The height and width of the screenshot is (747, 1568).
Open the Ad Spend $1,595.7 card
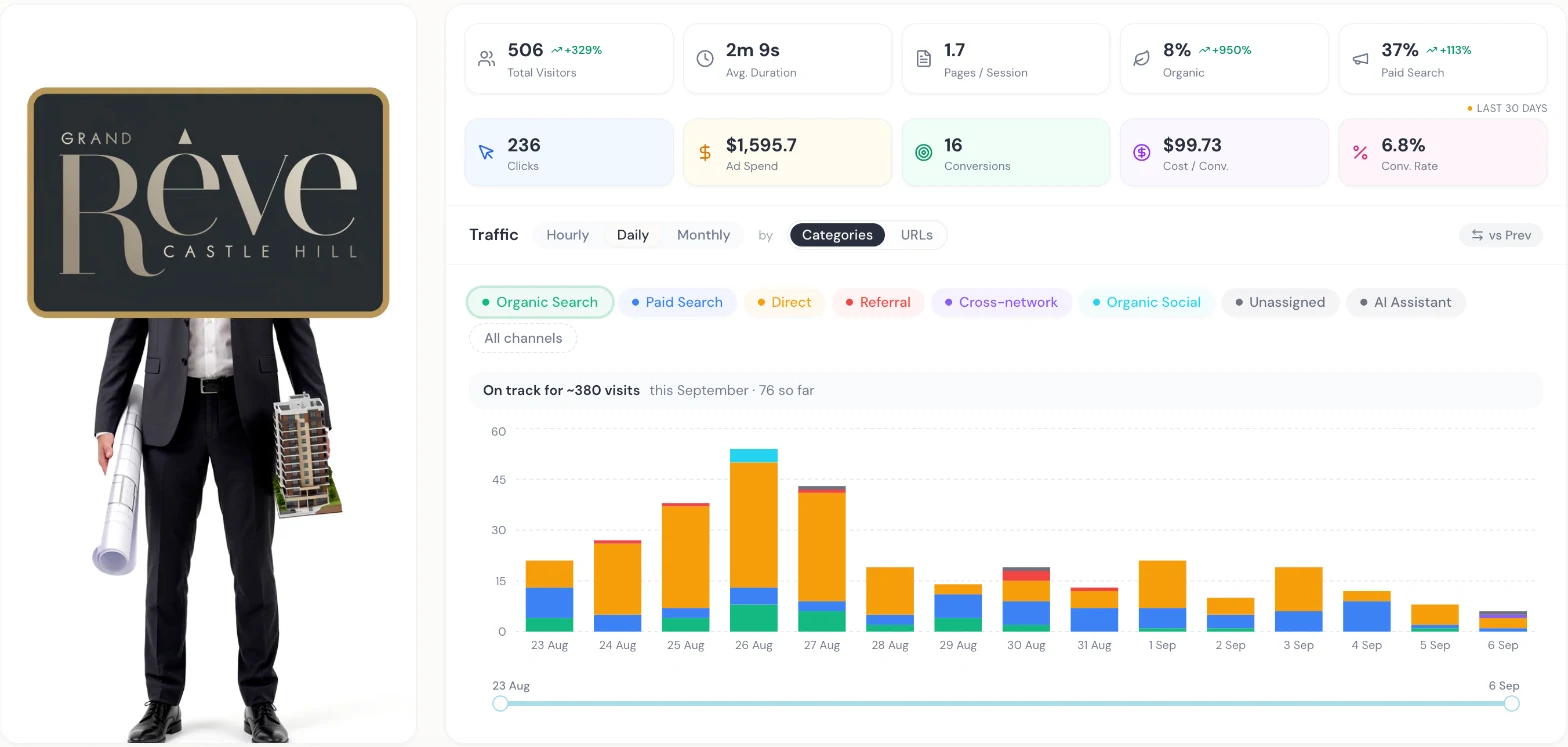[787, 153]
